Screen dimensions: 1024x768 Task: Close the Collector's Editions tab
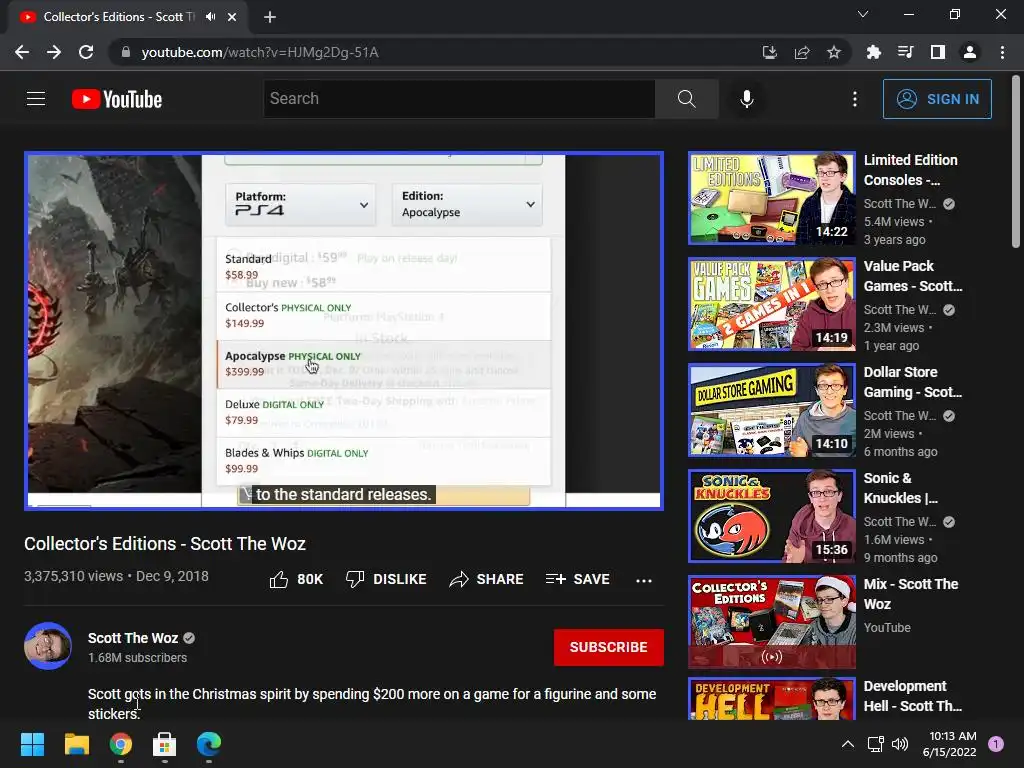[x=232, y=17]
